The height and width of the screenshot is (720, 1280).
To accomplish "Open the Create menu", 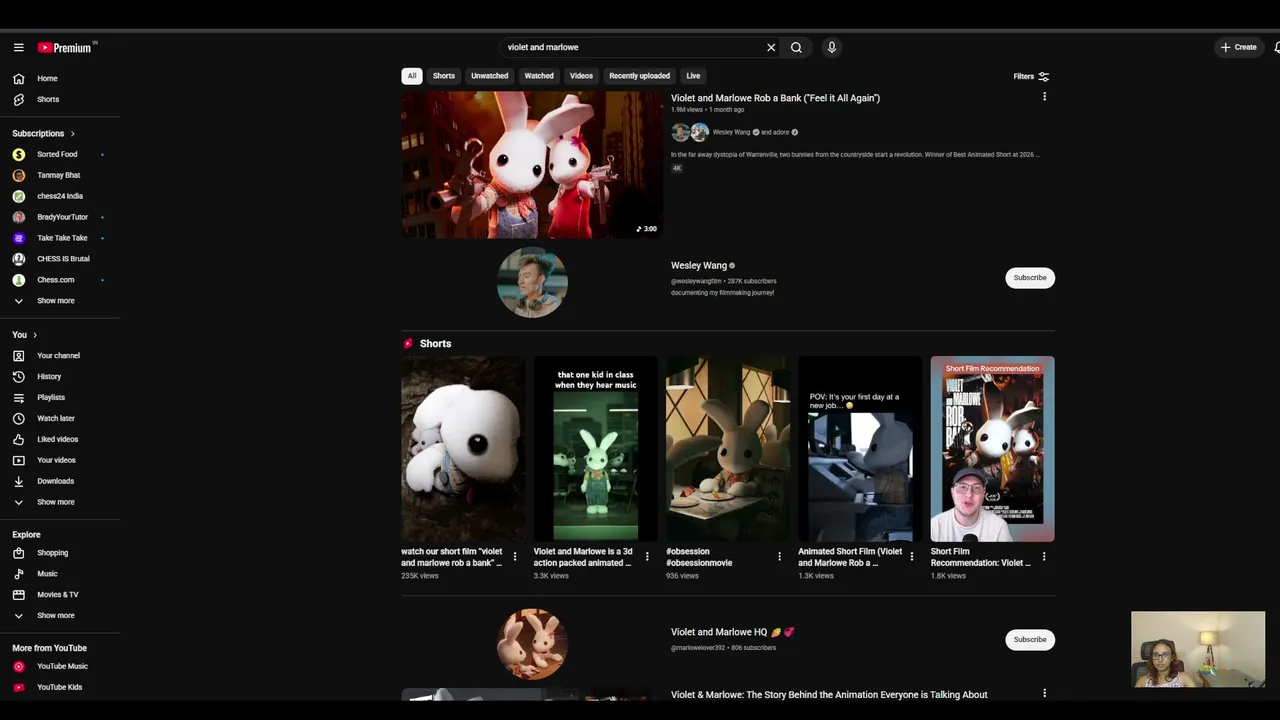I will pos(1238,47).
